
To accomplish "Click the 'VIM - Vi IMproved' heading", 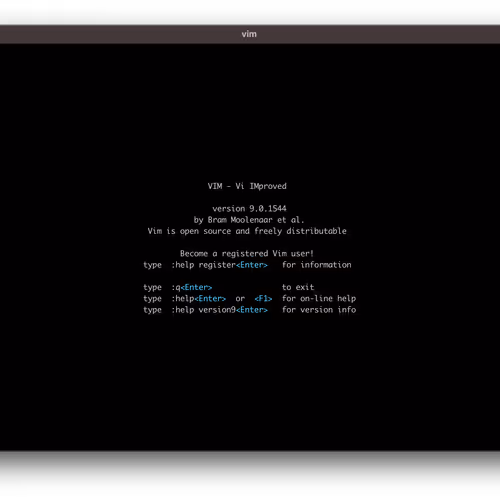I will pos(247,186).
